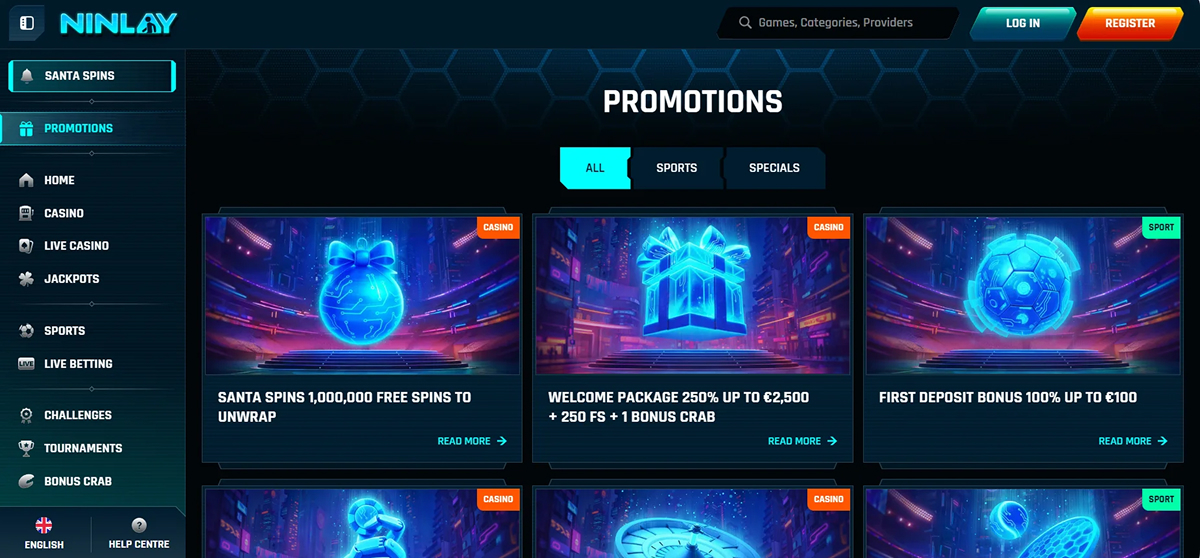Switch to the All promotions tab
This screenshot has height=558, width=1200.
[595, 168]
